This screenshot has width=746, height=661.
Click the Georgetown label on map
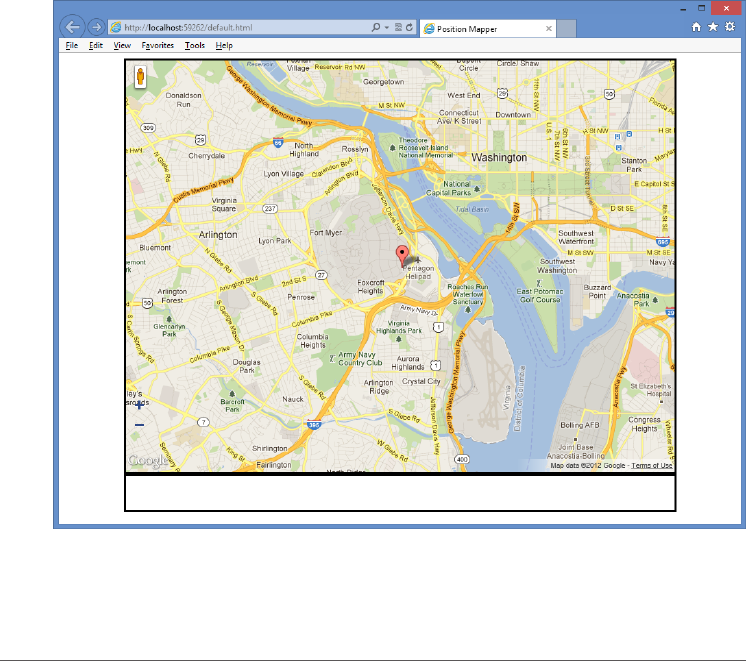[x=383, y=82]
